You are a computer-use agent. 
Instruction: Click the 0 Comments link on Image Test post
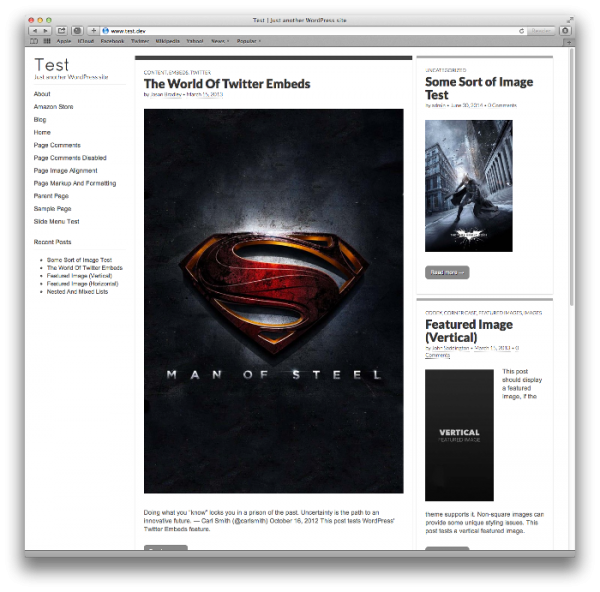(502, 105)
